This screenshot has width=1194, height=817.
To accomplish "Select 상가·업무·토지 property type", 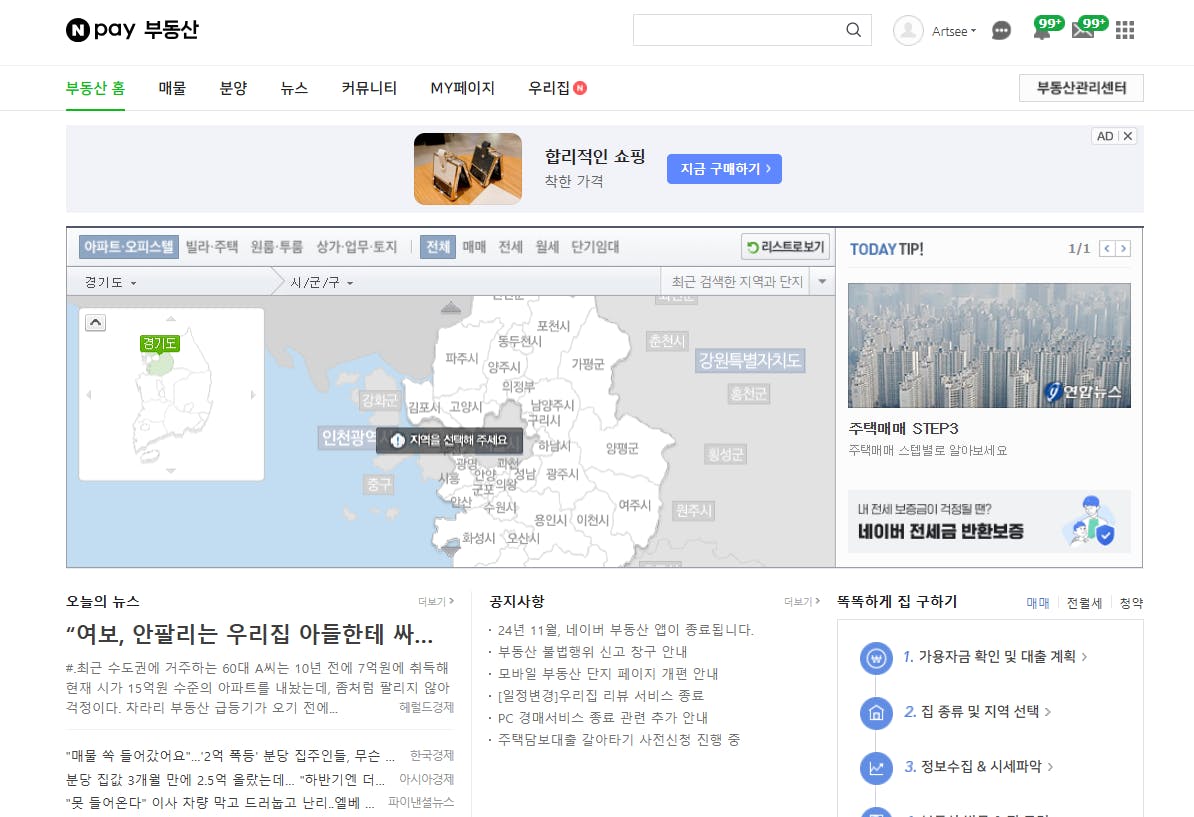I will coord(356,247).
